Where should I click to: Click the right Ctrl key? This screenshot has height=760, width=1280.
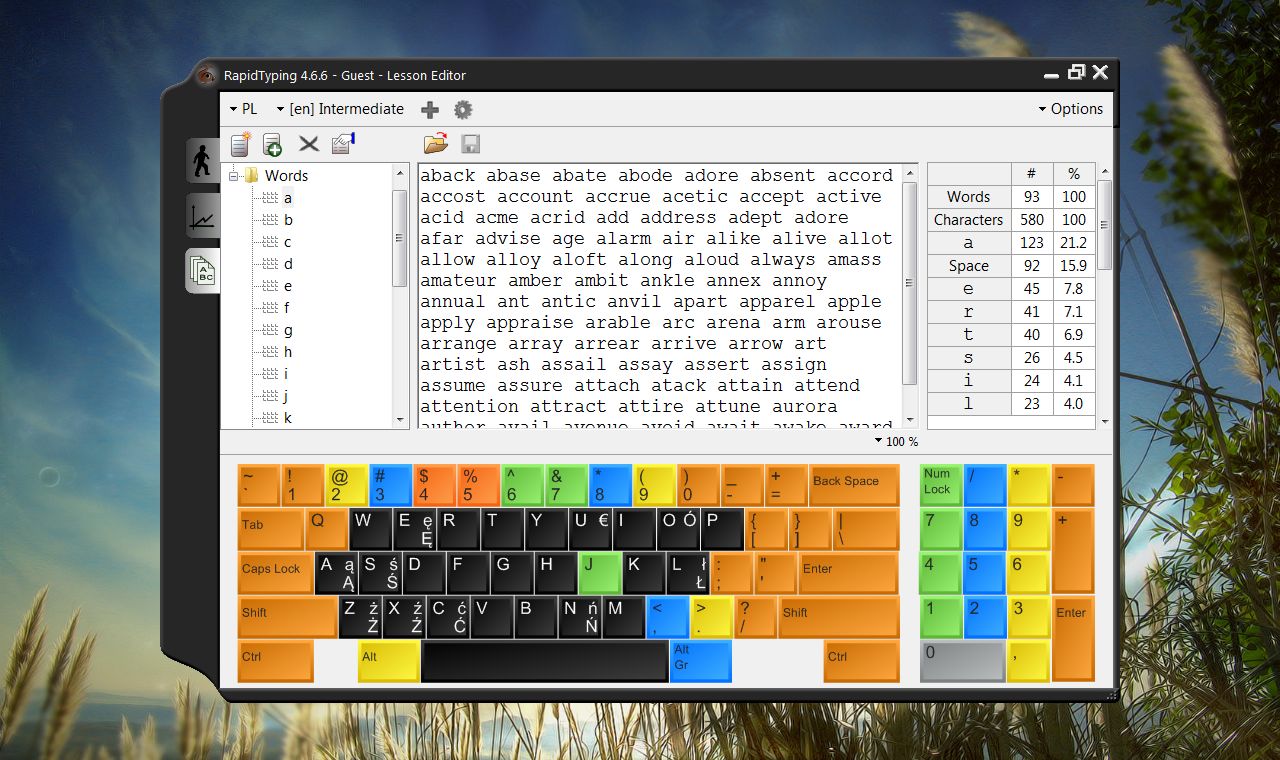[861, 661]
